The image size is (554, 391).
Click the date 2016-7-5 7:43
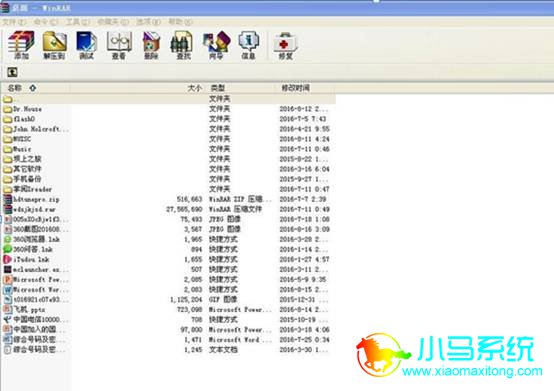pyautogui.click(x=302, y=119)
